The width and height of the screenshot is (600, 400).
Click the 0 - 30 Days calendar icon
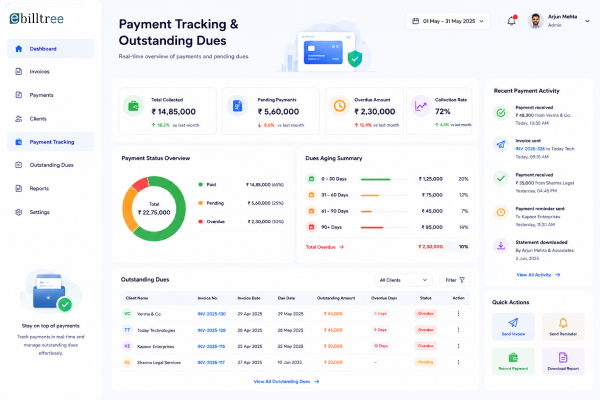[311, 179]
